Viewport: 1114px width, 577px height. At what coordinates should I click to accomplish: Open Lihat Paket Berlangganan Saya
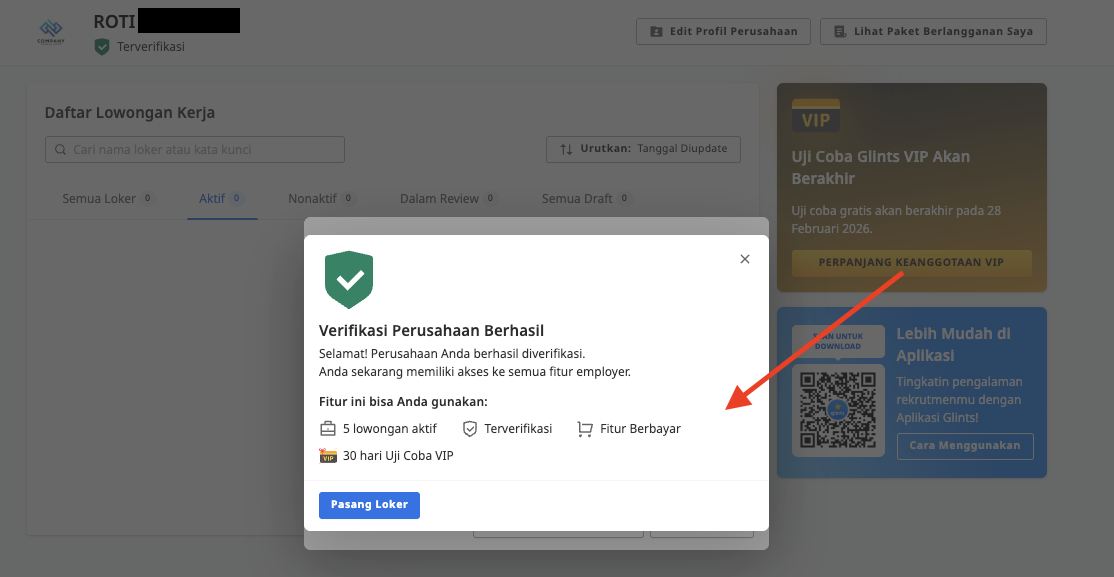click(x=933, y=31)
